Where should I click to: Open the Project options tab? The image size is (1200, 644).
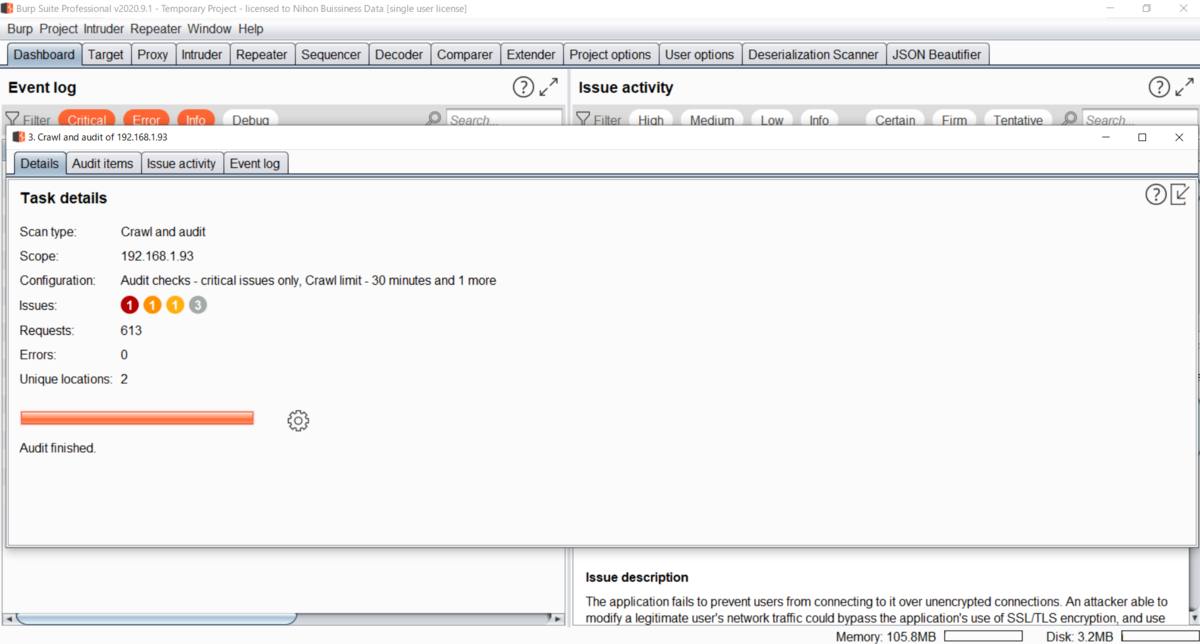610,55
